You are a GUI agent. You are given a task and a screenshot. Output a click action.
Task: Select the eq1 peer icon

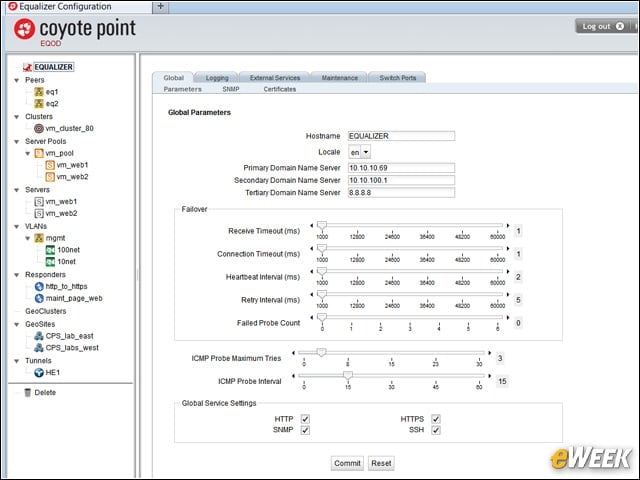click(x=39, y=92)
